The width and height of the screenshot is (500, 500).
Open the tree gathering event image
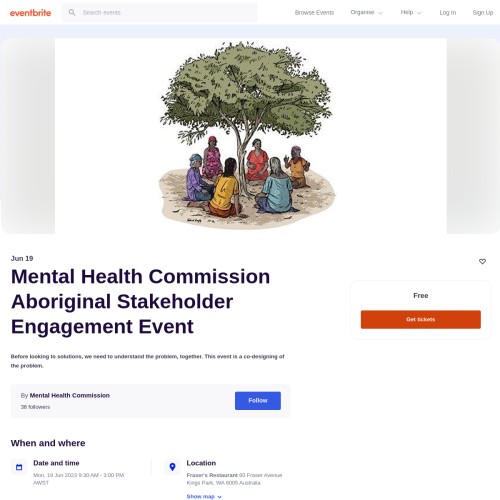click(x=250, y=136)
